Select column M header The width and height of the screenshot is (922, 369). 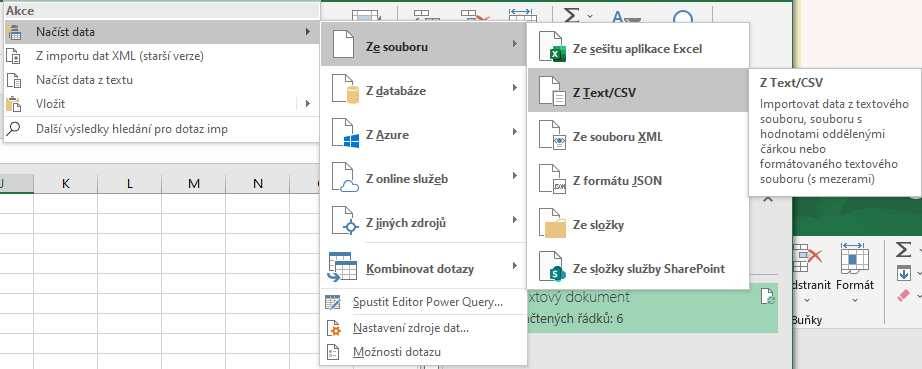(193, 183)
